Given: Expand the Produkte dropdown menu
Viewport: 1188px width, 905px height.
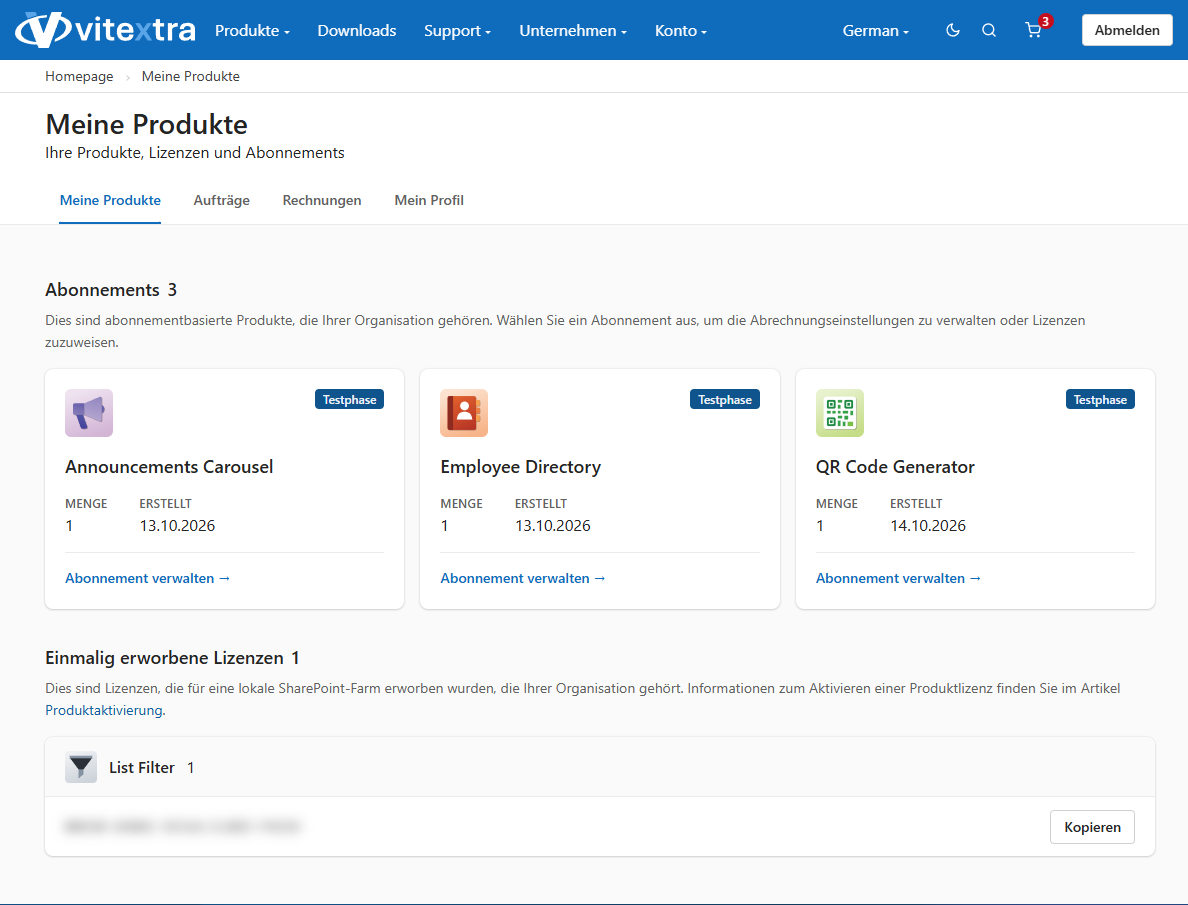Looking at the screenshot, I should [252, 30].
